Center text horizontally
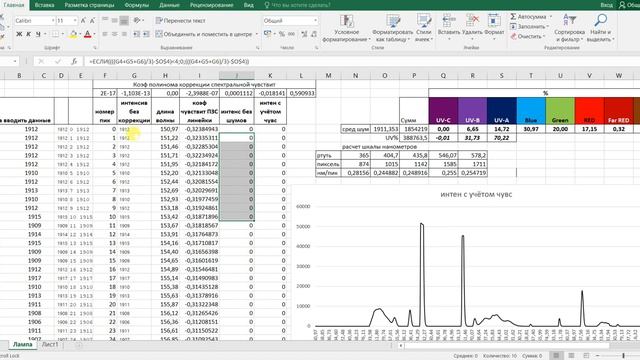The image size is (640, 360). tap(115, 34)
